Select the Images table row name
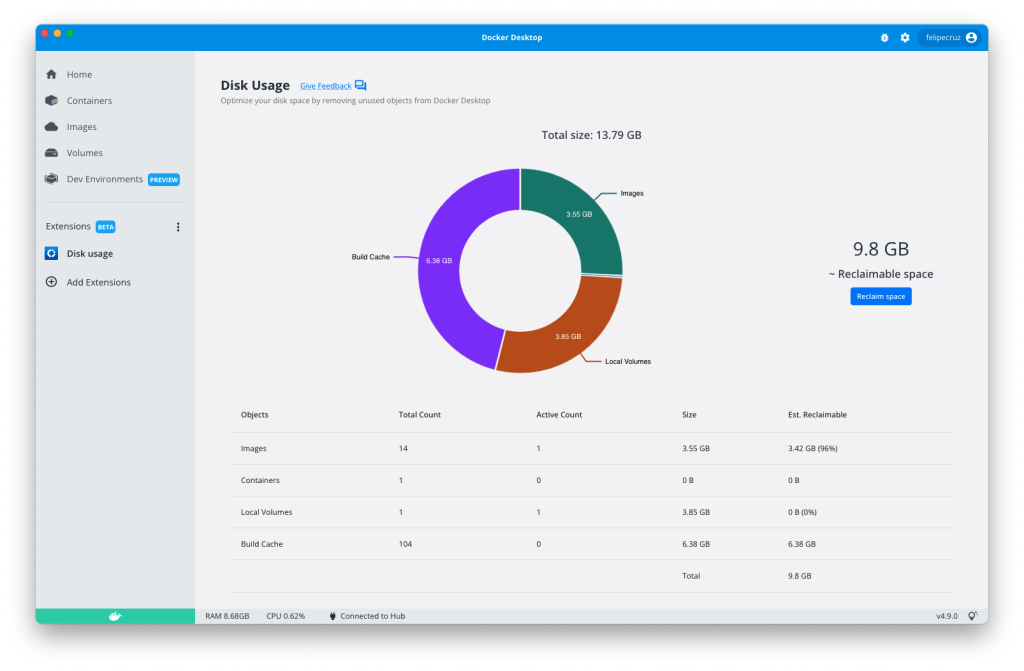Screen dimensions: 1024x671 pyautogui.click(x=253, y=449)
